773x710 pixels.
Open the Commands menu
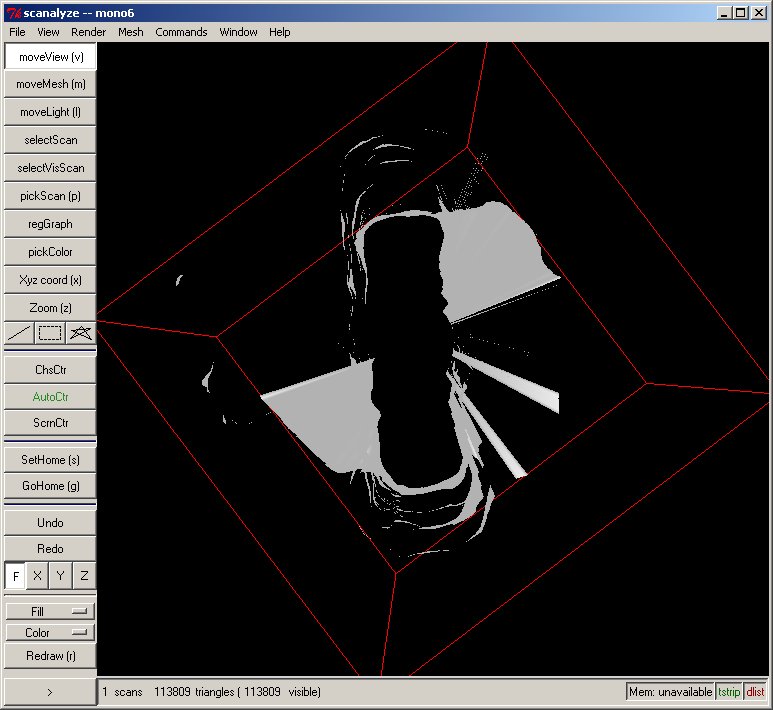point(181,32)
